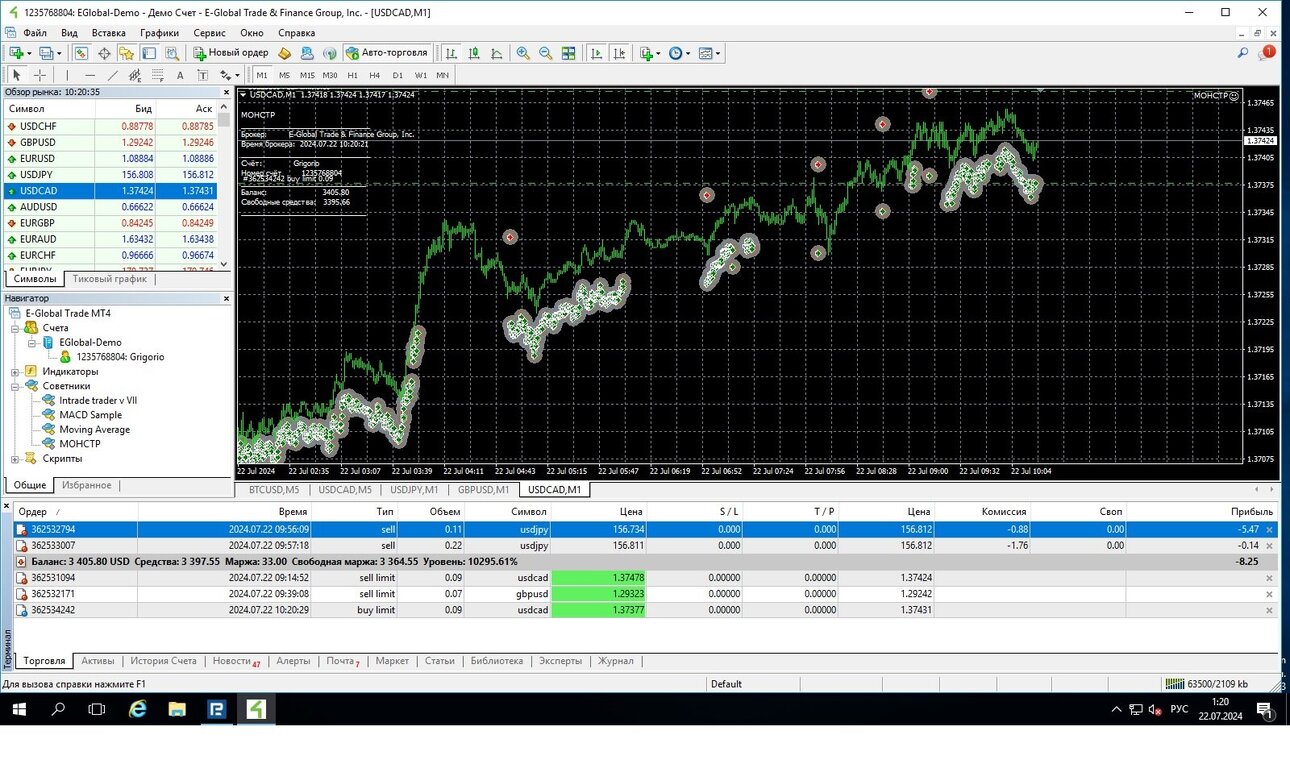Image resolution: width=1290 pixels, height=764 pixels.
Task: Launch MetaEditor from the toolbar
Action: (285, 53)
